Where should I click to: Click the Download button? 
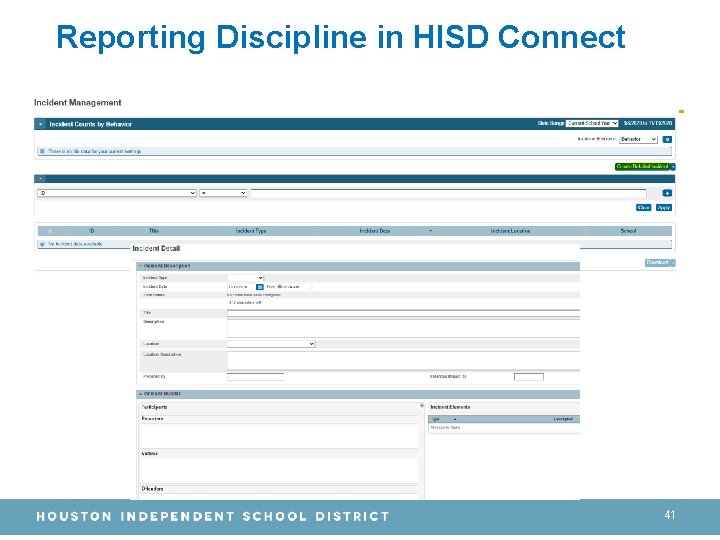(x=657, y=263)
